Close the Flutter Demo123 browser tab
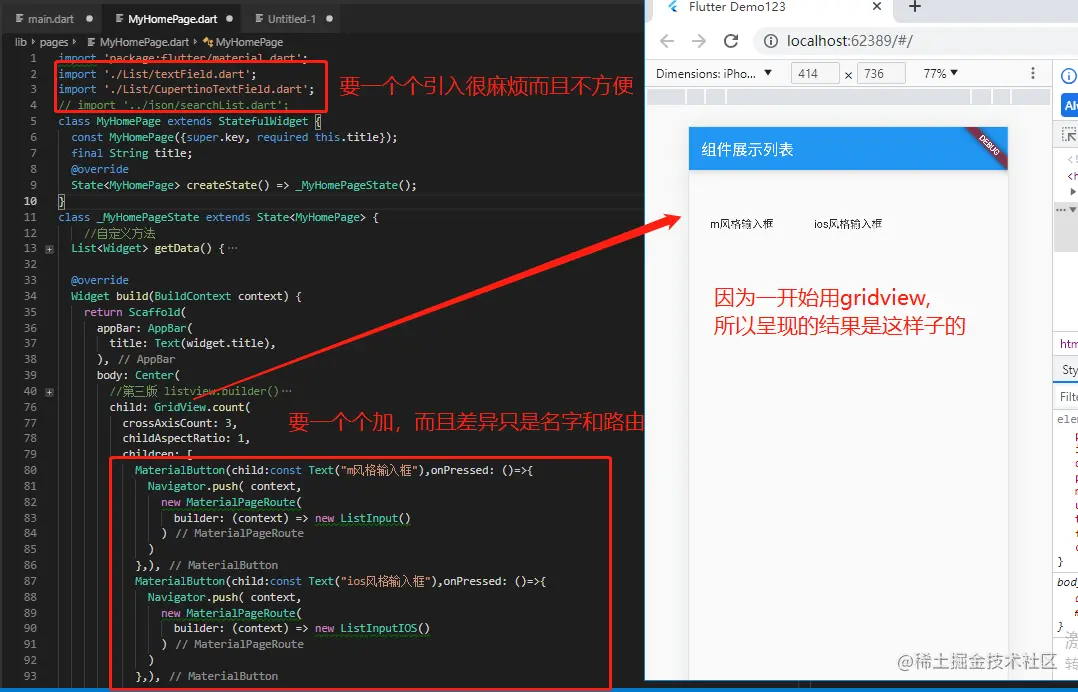The image size is (1078, 692). [877, 7]
